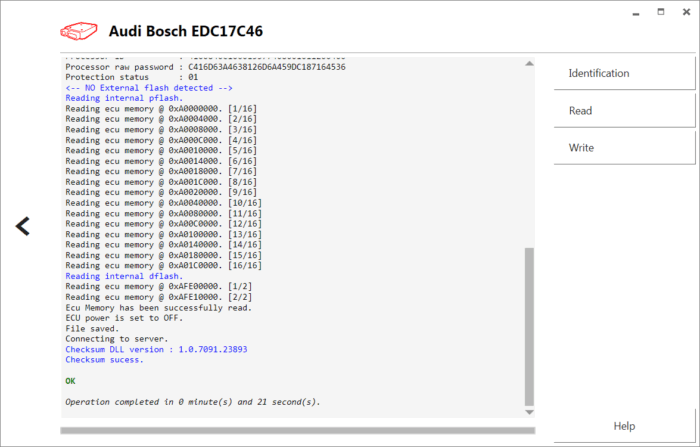This screenshot has width=700, height=447.
Task: Open the Help button
Action: click(624, 426)
